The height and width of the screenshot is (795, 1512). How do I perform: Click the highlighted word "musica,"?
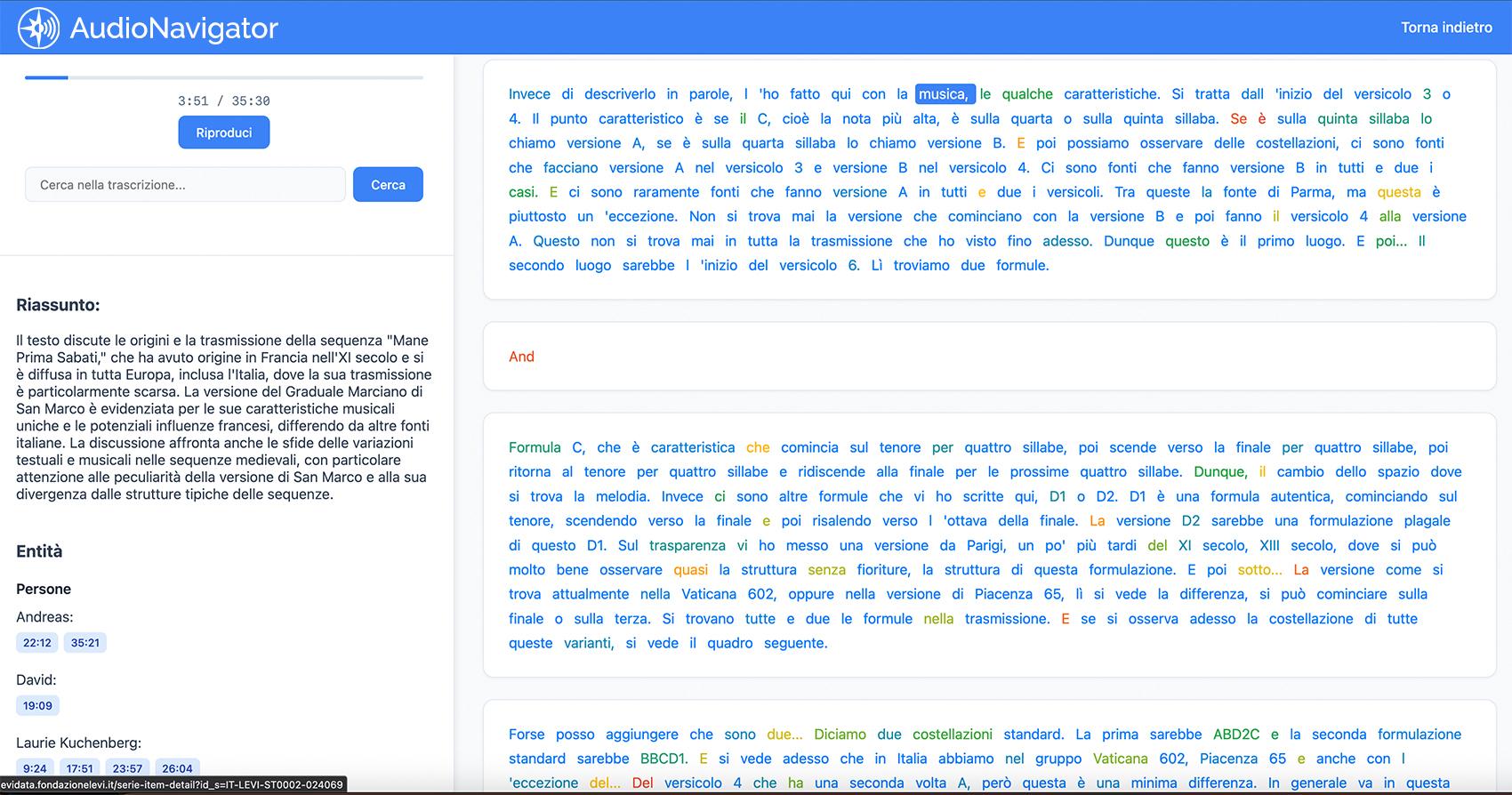944,94
